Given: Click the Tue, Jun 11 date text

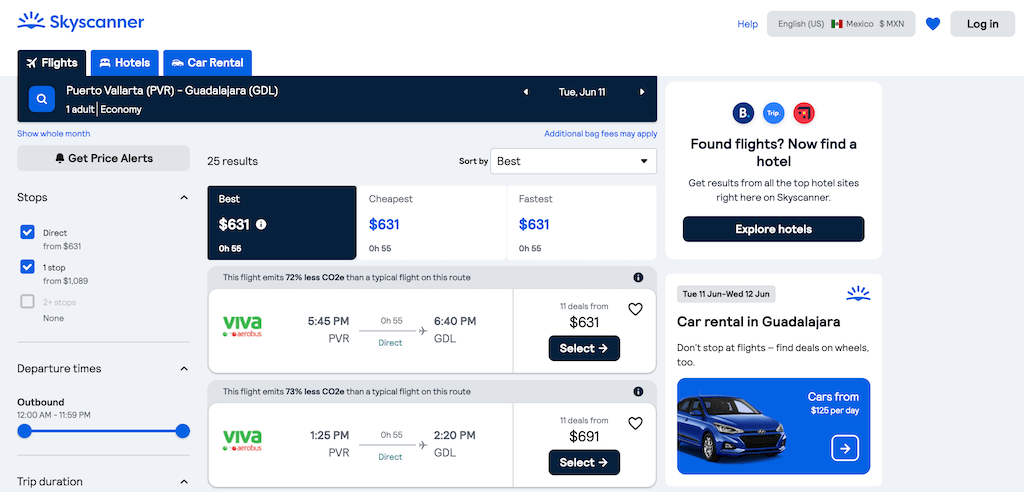Looking at the screenshot, I should tap(582, 92).
